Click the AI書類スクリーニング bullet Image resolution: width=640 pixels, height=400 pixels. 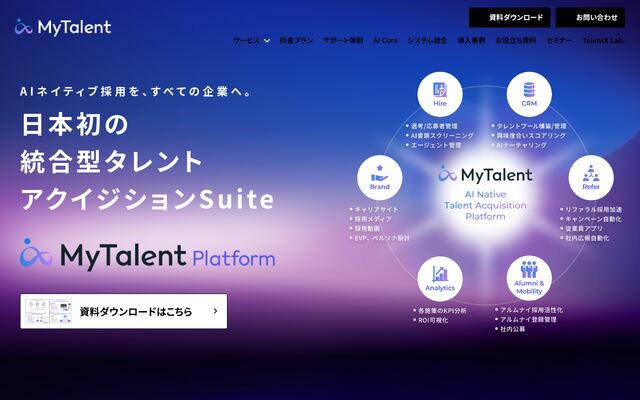point(442,136)
